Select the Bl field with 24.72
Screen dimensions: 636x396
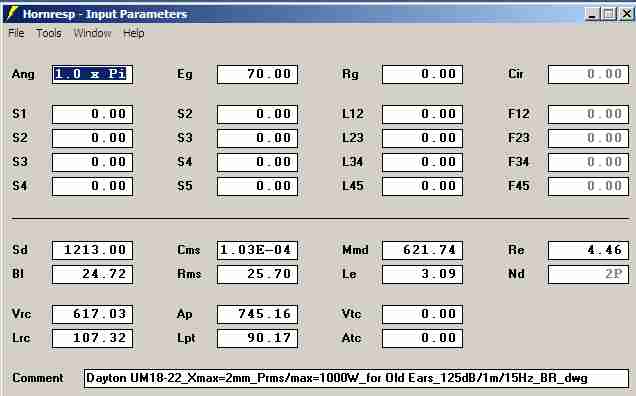pyautogui.click(x=92, y=274)
